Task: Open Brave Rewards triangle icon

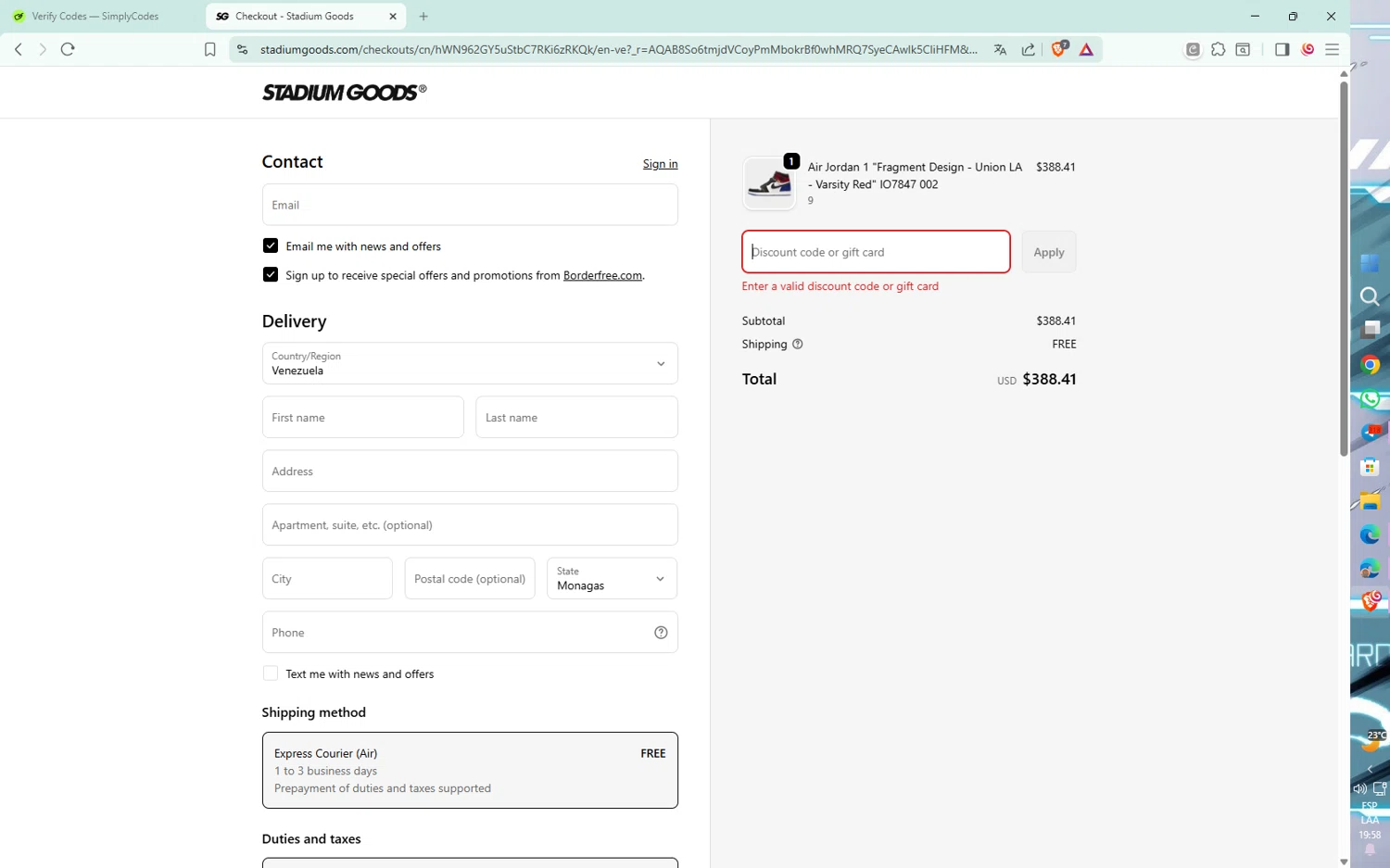Action: pos(1086,49)
